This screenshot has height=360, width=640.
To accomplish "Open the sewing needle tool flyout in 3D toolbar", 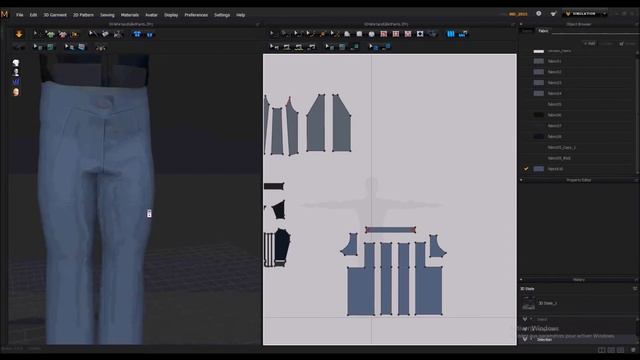I will pyautogui.click(x=92, y=34).
